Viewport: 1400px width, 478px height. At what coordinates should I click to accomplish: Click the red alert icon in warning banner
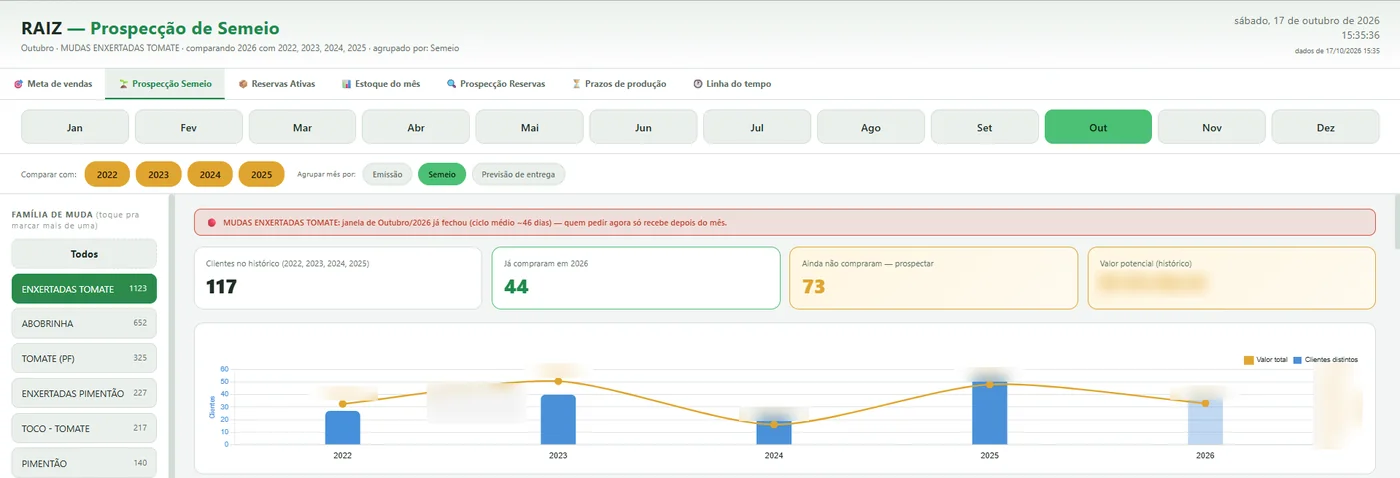pyautogui.click(x=212, y=222)
